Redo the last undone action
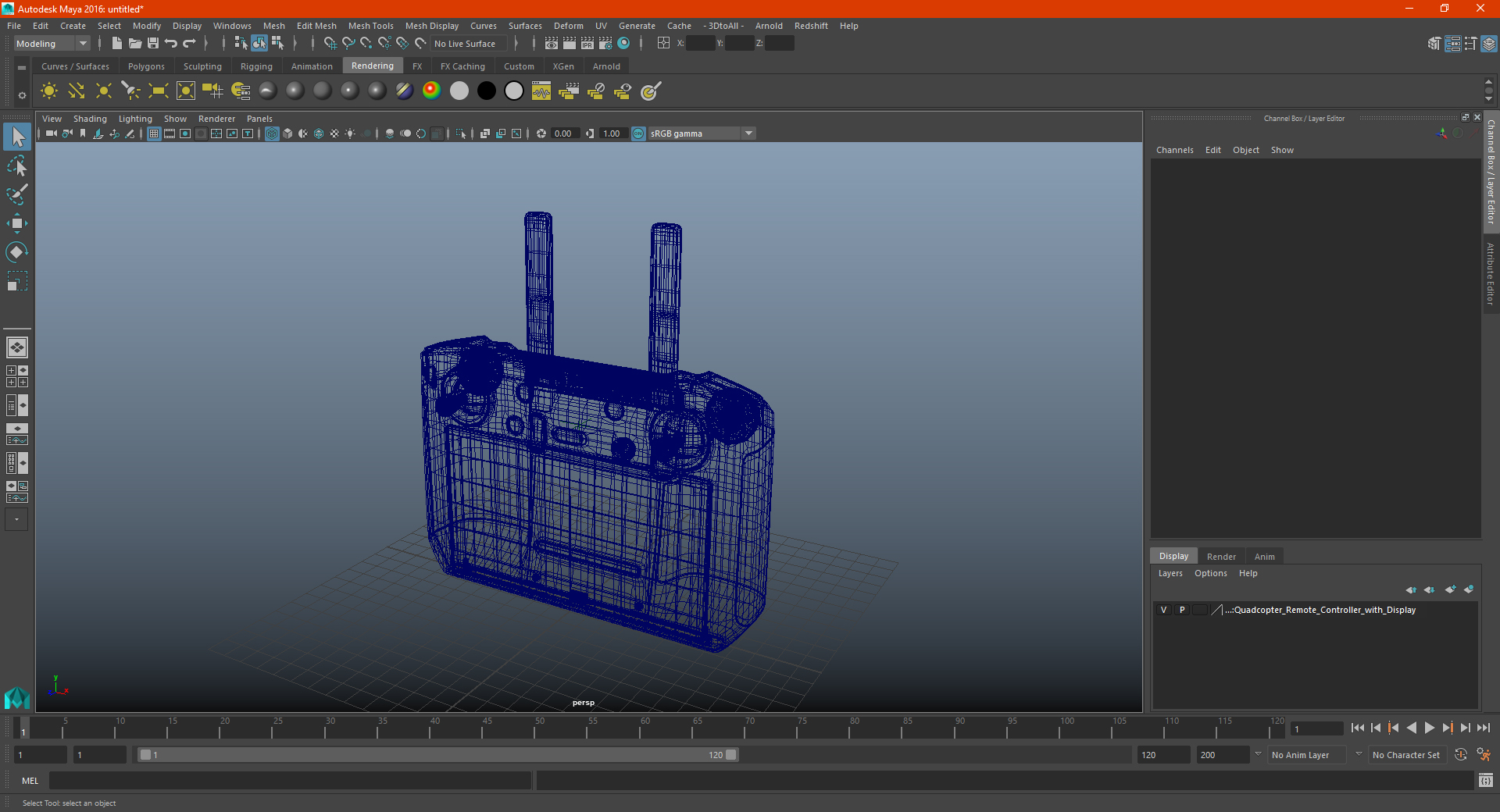Screen dimensions: 1500x812 [x=189, y=44]
